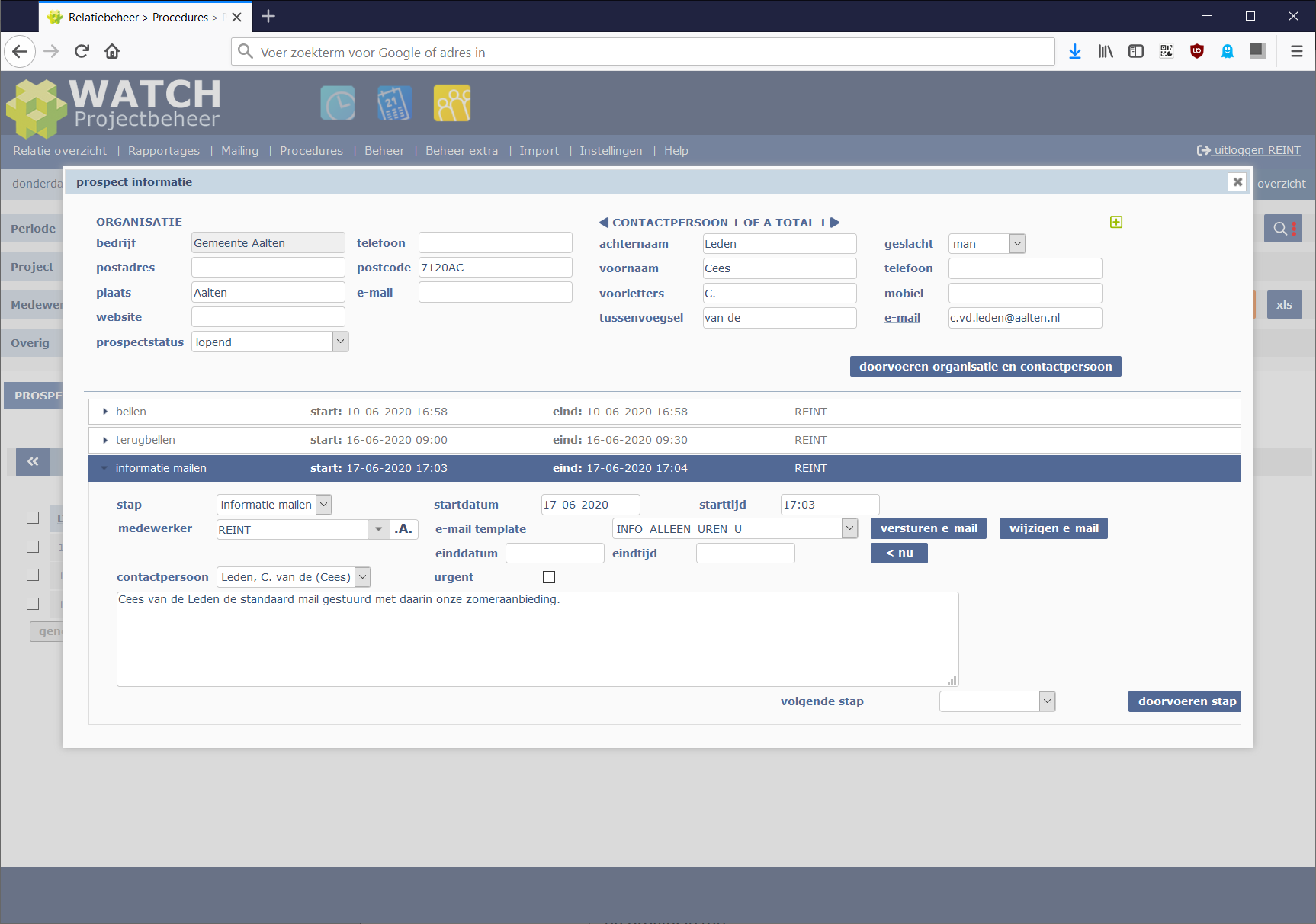Image resolution: width=1316 pixels, height=924 pixels.
Task: Click wijzigen e-mail button
Action: 1054,528
